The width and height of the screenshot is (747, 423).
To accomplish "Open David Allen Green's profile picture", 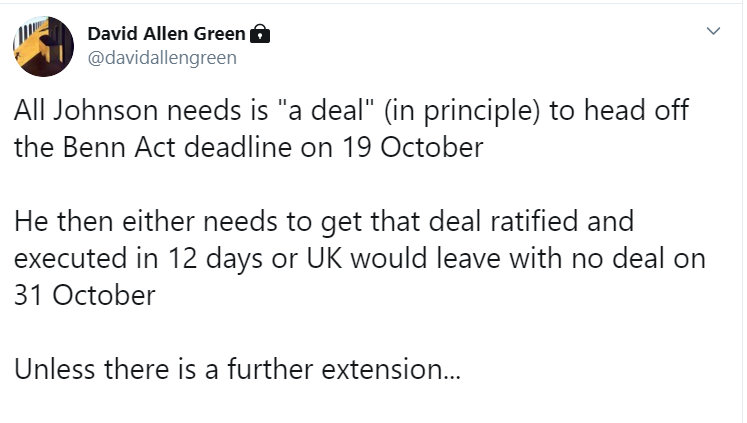I will pos(43,46).
